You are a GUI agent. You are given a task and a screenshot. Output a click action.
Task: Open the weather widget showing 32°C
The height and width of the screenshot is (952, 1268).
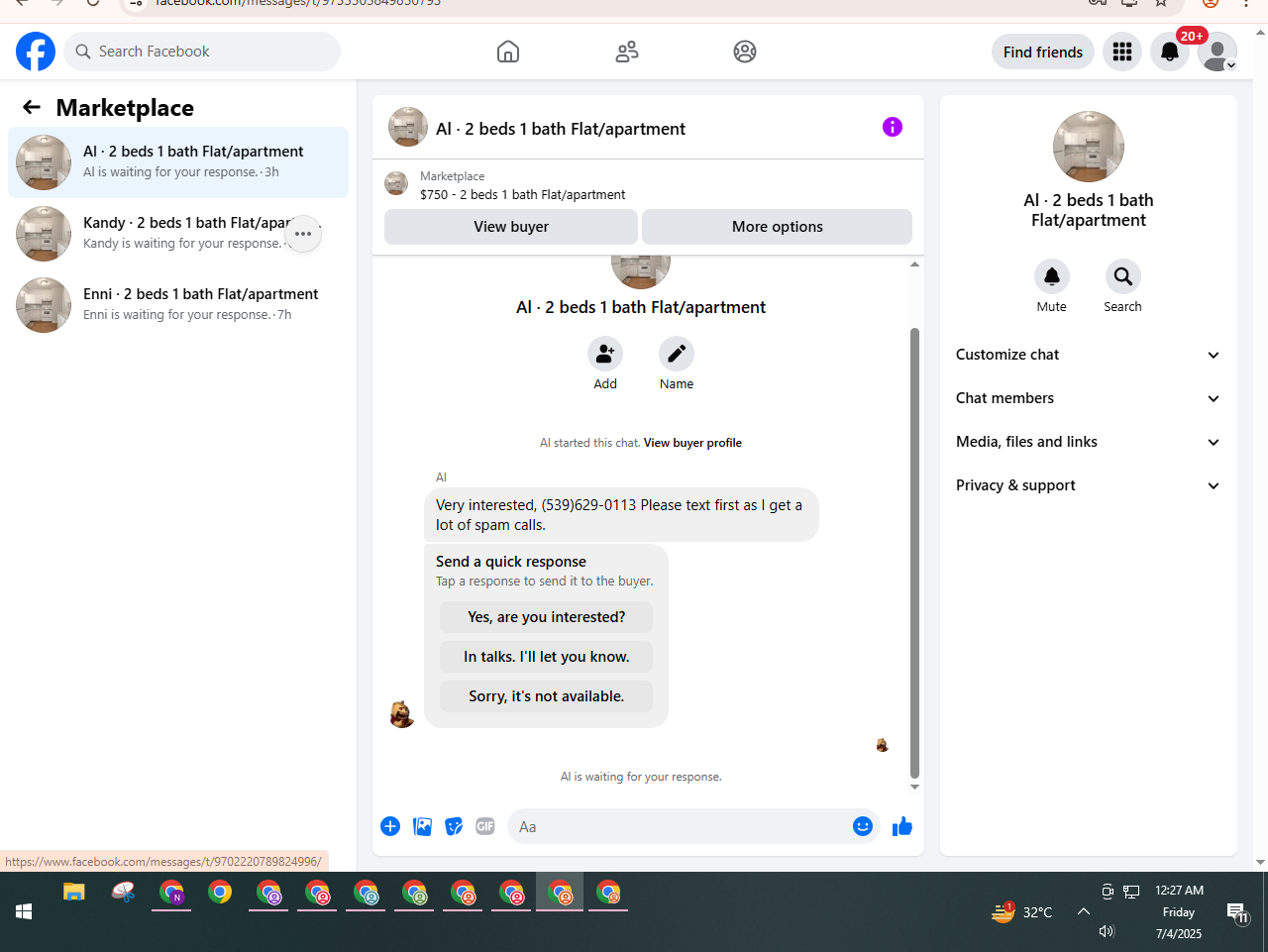(x=1021, y=911)
